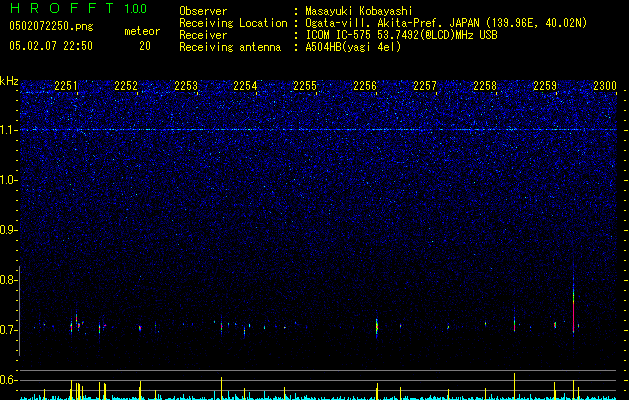Click time marker 2251
The width and height of the screenshot is (629, 400).
[x=66, y=86]
